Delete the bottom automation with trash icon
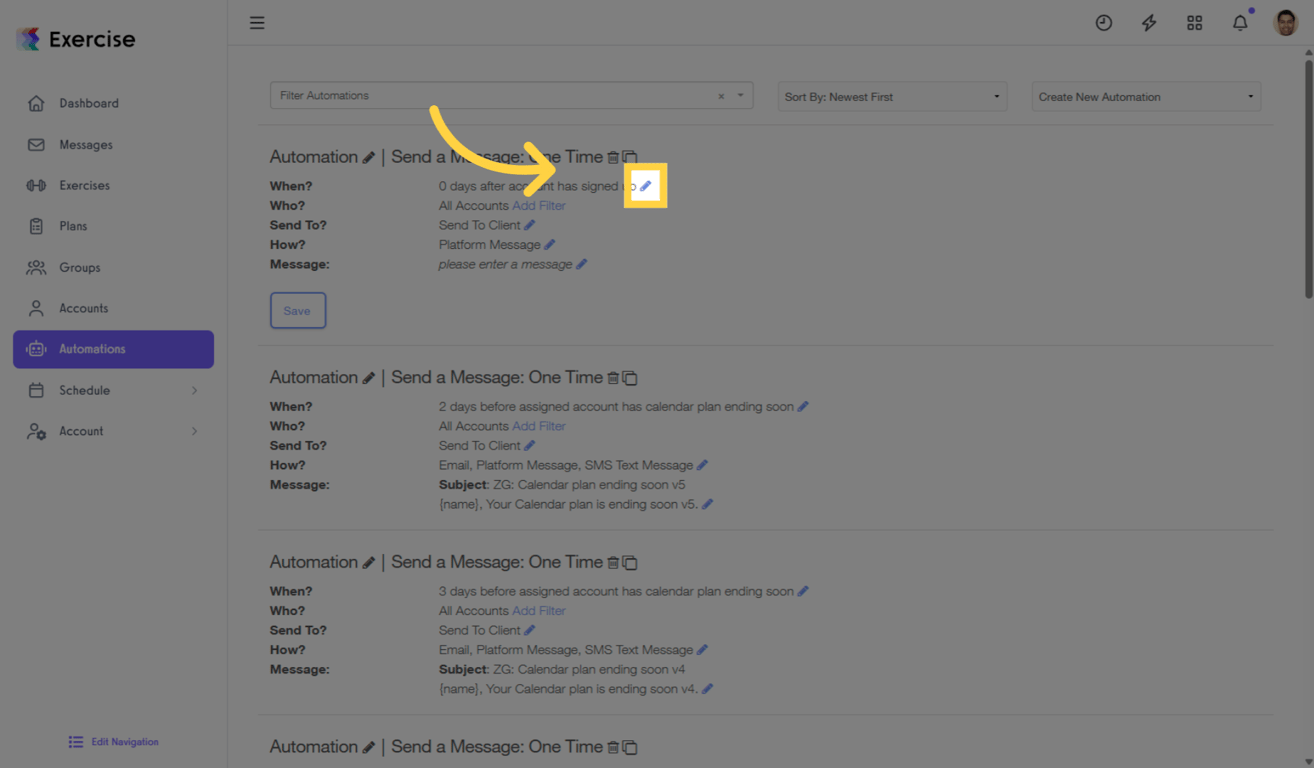Image resolution: width=1314 pixels, height=768 pixels. (613, 748)
